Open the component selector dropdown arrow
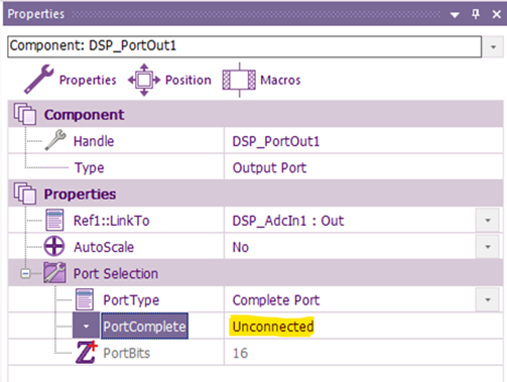Screen dimensions: 507x382 [x=493, y=47]
